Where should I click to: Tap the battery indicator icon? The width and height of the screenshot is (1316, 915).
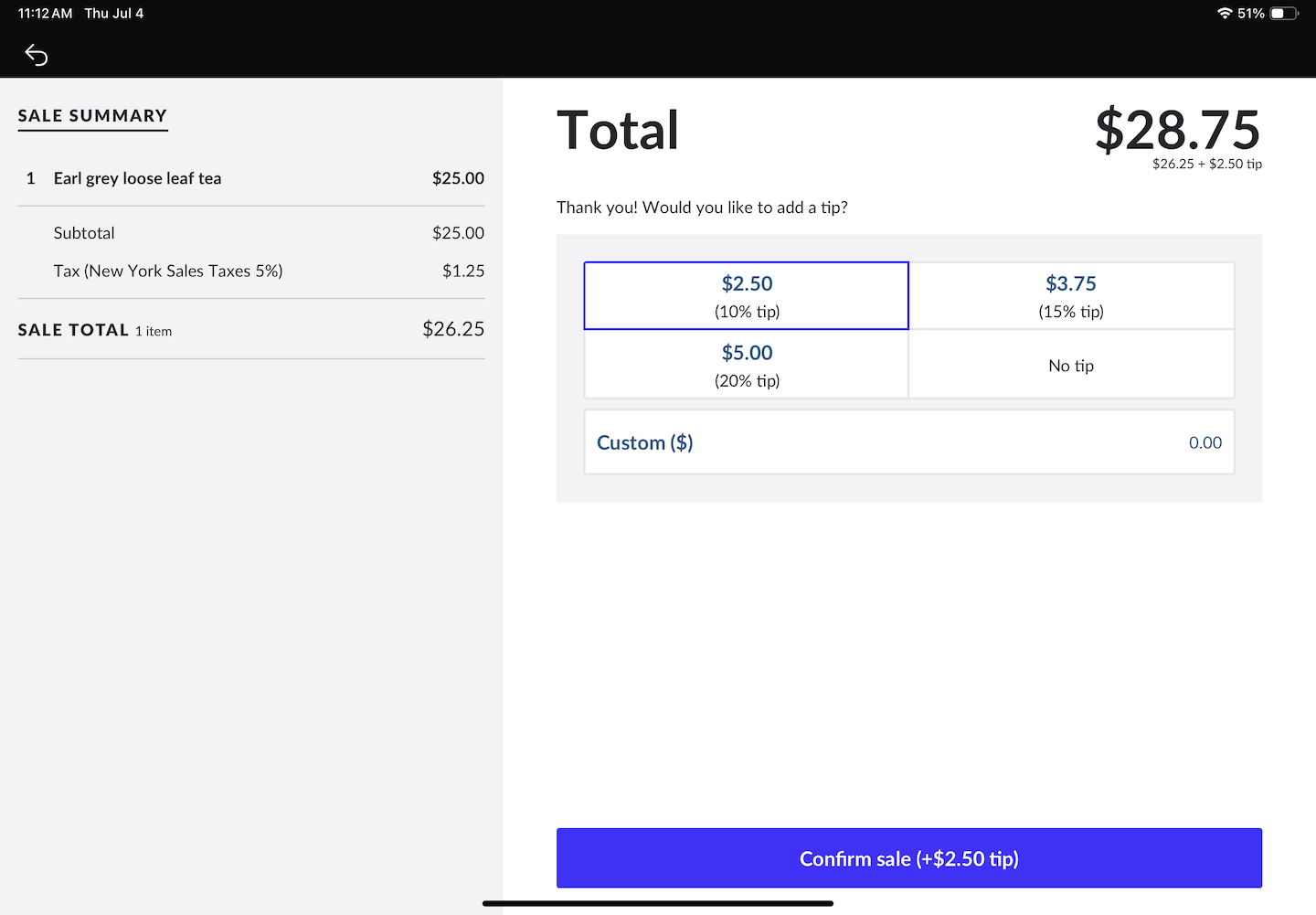(x=1283, y=13)
